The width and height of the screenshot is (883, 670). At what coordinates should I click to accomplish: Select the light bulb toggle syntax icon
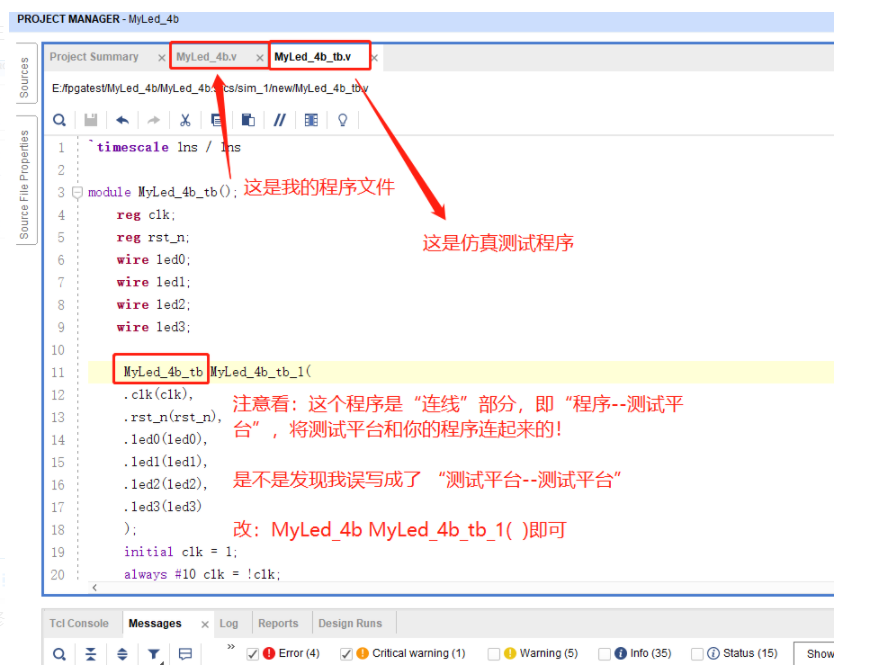(x=340, y=120)
